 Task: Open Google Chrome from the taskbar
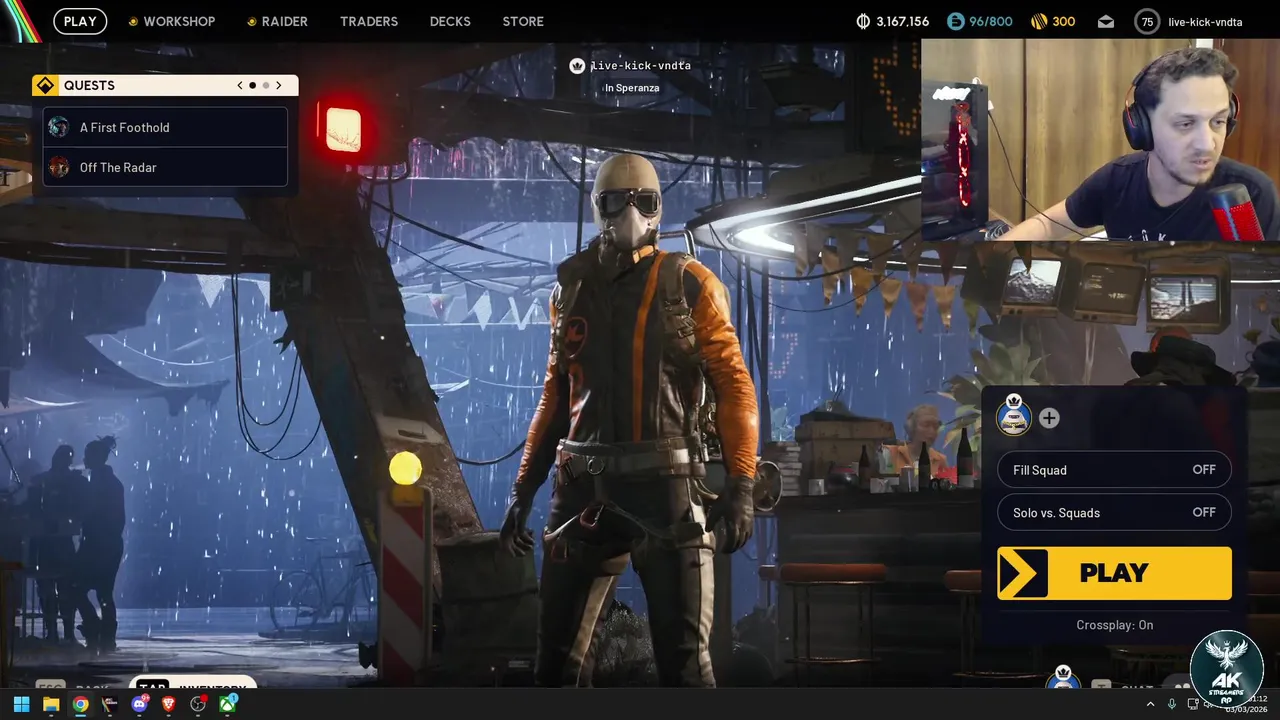tap(80, 704)
